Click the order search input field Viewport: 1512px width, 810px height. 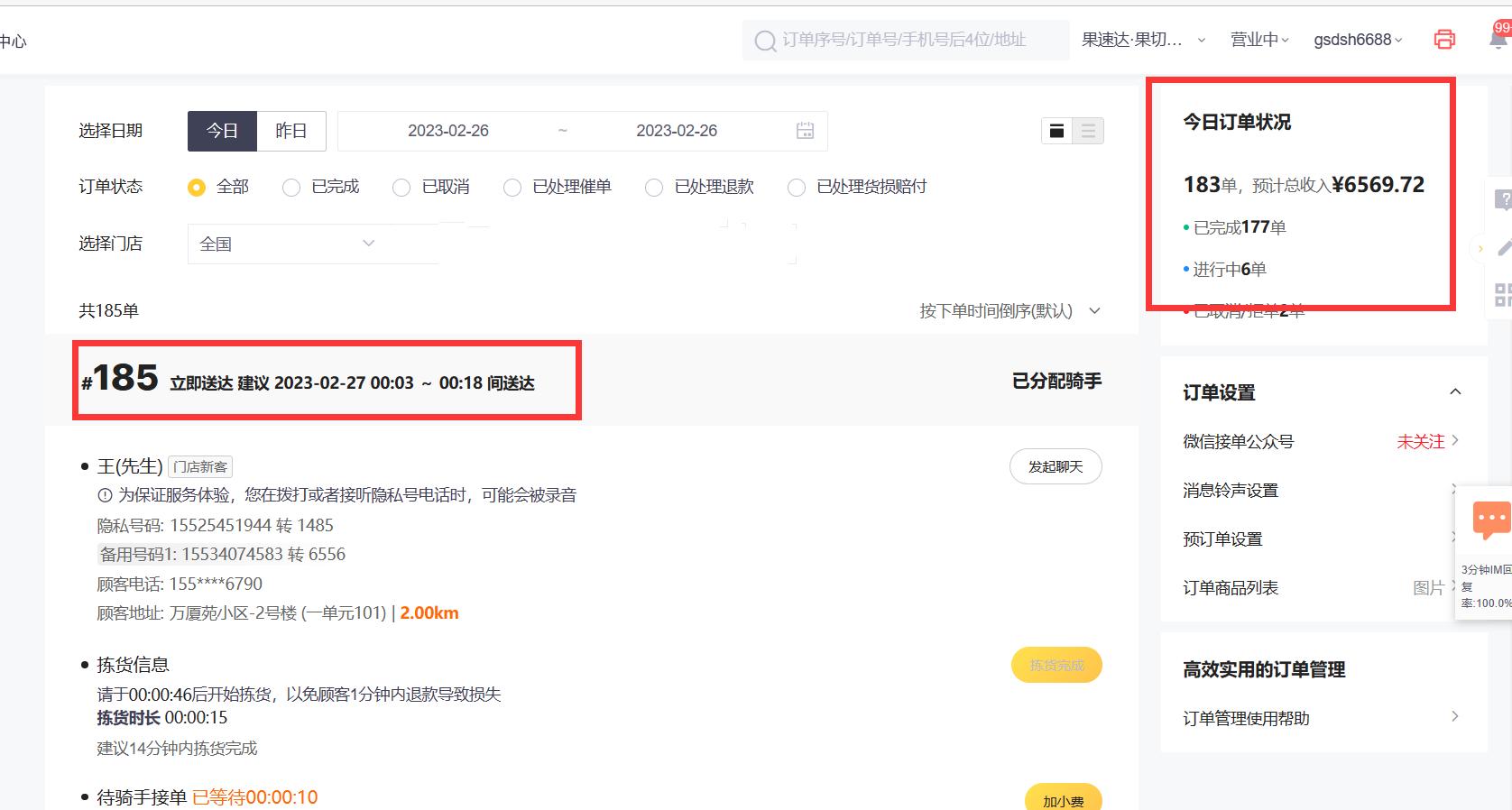906,40
